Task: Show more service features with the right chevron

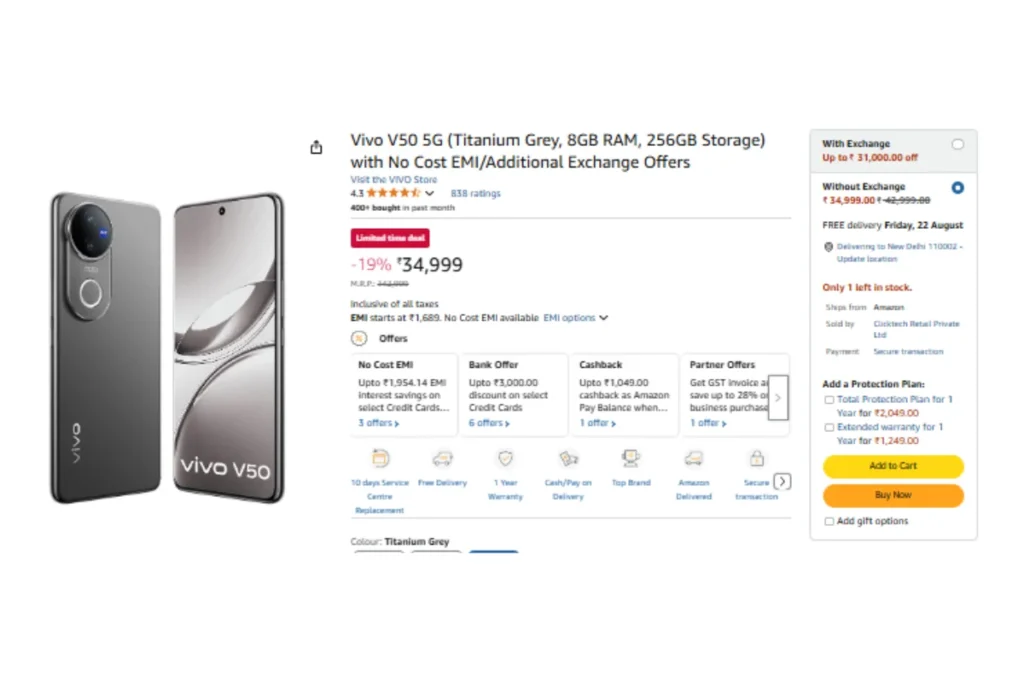Action: click(782, 482)
